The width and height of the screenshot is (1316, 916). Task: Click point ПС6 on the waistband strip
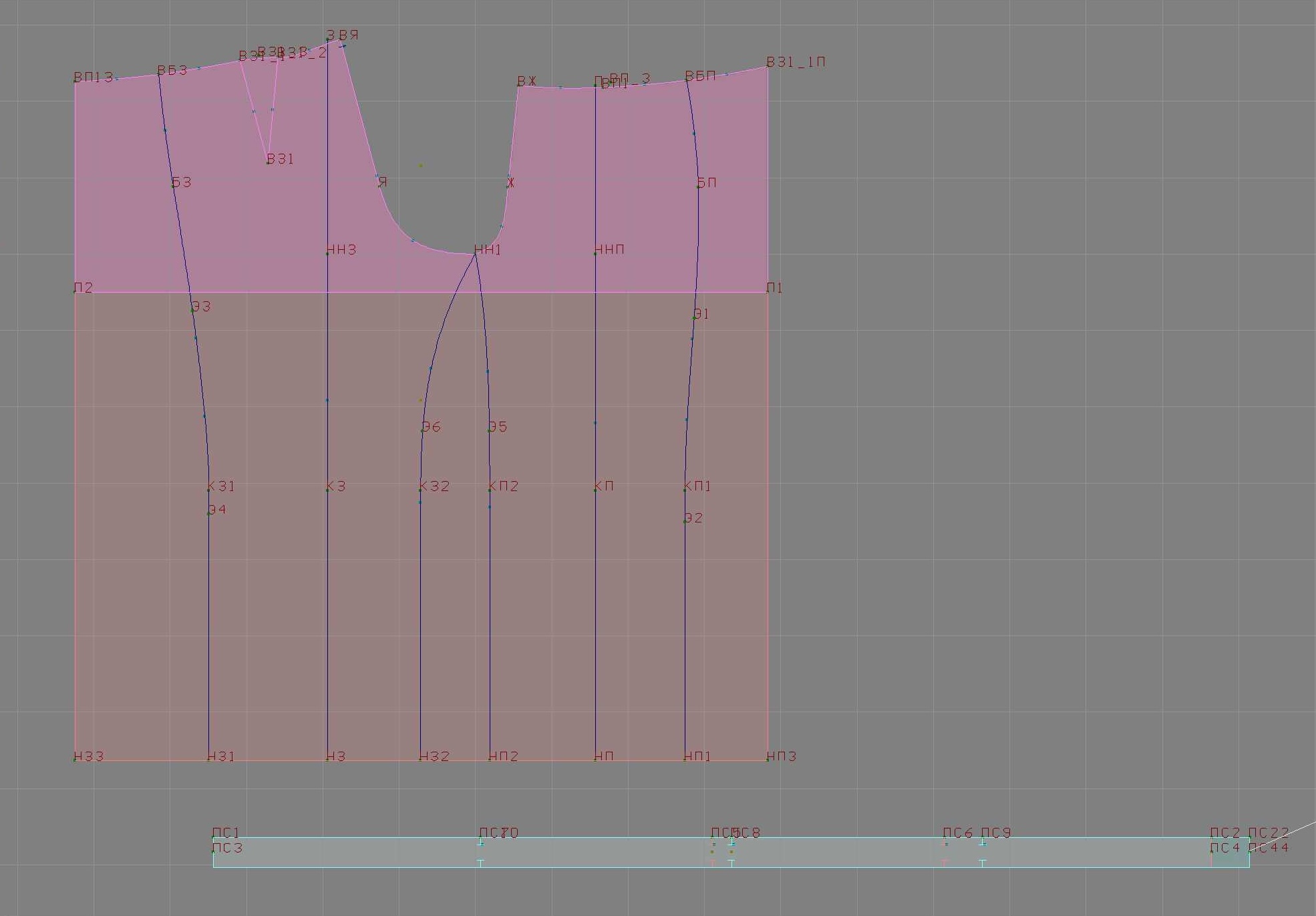point(944,837)
